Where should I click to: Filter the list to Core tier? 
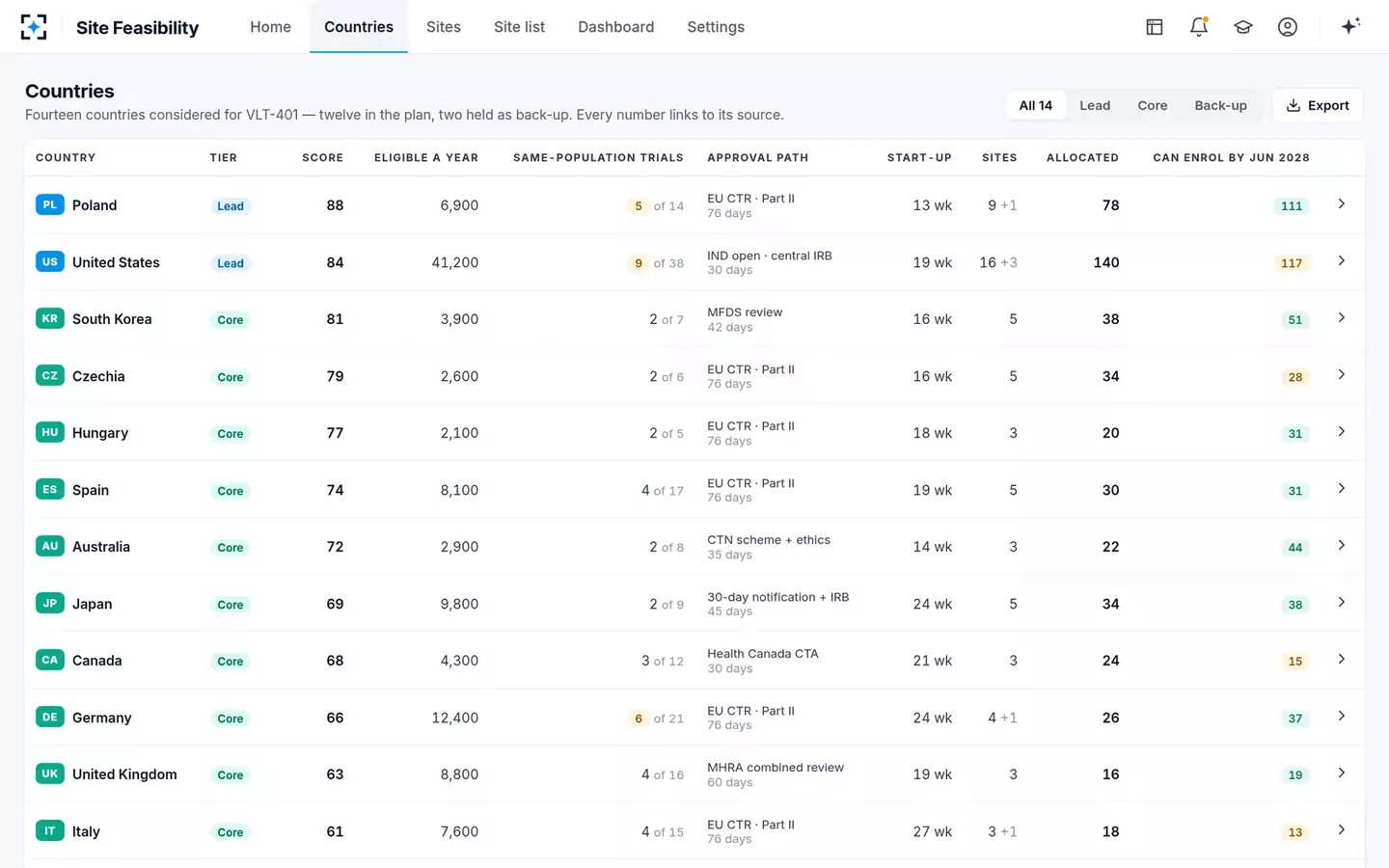(x=1153, y=105)
